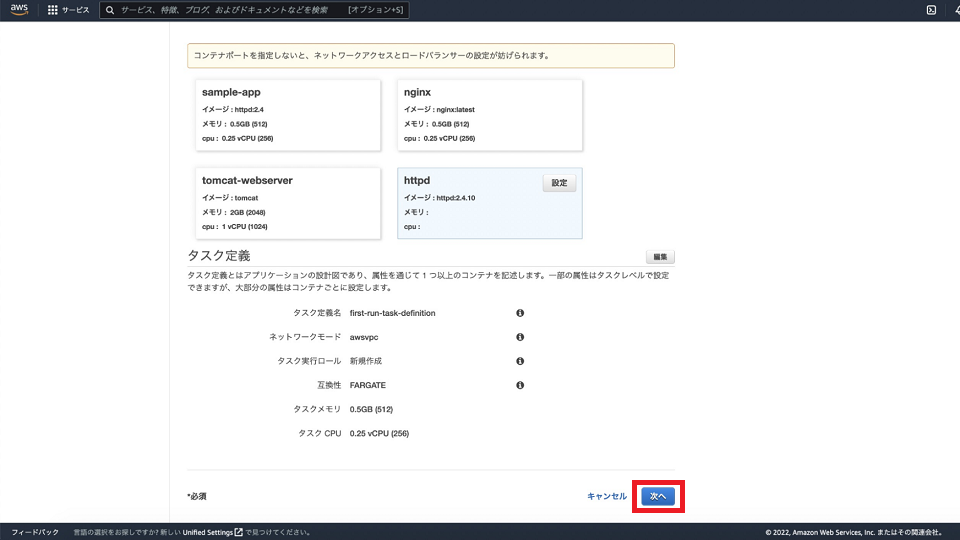Image resolution: width=960 pixels, height=540 pixels.
Task: Click the 設定 button on httpd card
Action: pos(559,183)
